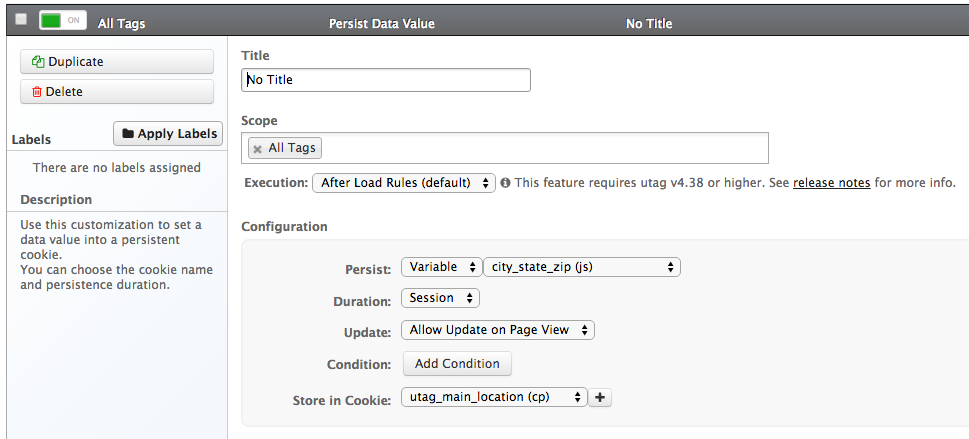This screenshot has height=439, width=969.
Task: Check the checkbox in the header row
Action: [x=21, y=20]
